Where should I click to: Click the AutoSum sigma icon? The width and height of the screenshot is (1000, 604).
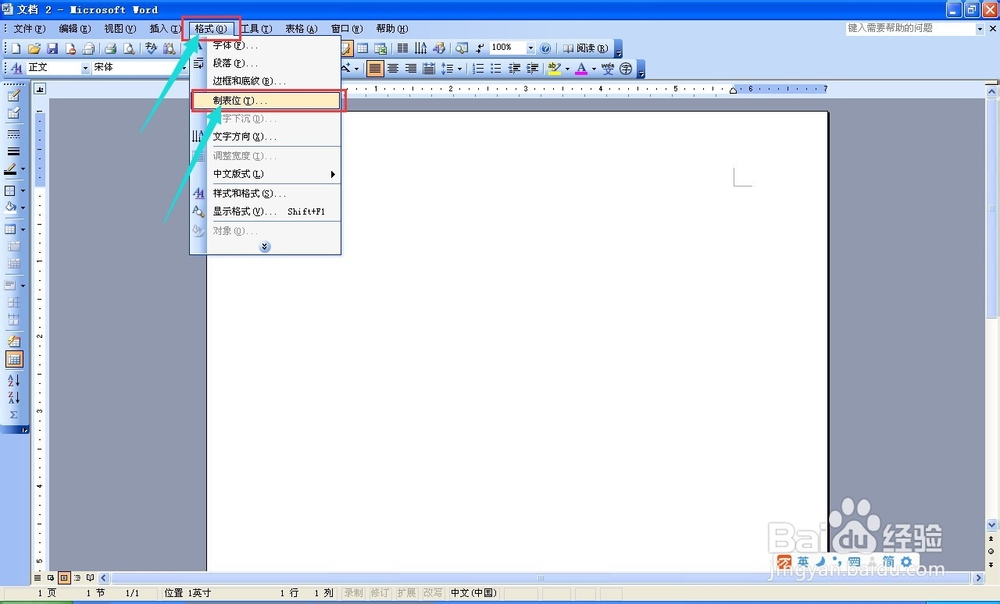pyautogui.click(x=13, y=415)
